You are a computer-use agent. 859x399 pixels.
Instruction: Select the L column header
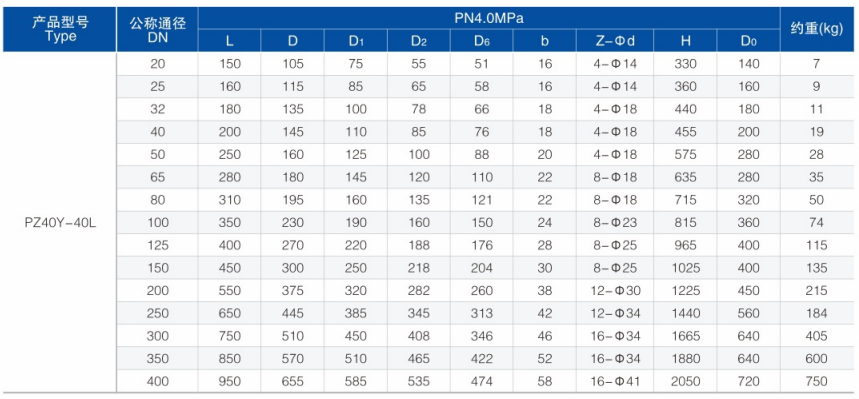tap(230, 41)
